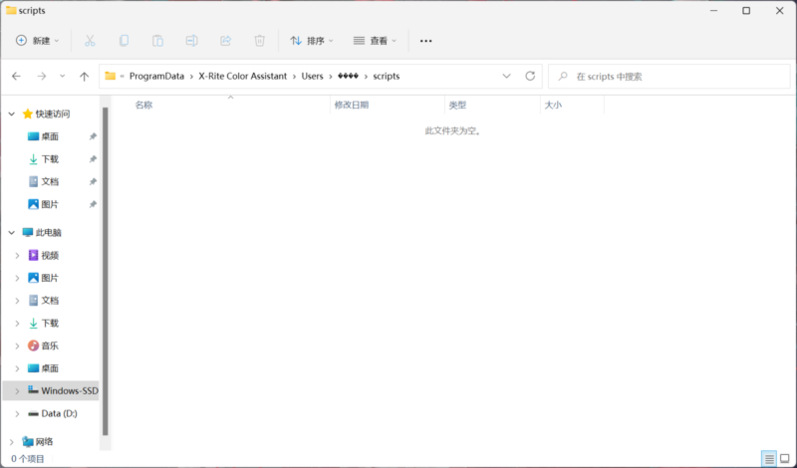Image resolution: width=797 pixels, height=468 pixels.
Task: Click the Share icon in toolbar
Action: [225, 41]
